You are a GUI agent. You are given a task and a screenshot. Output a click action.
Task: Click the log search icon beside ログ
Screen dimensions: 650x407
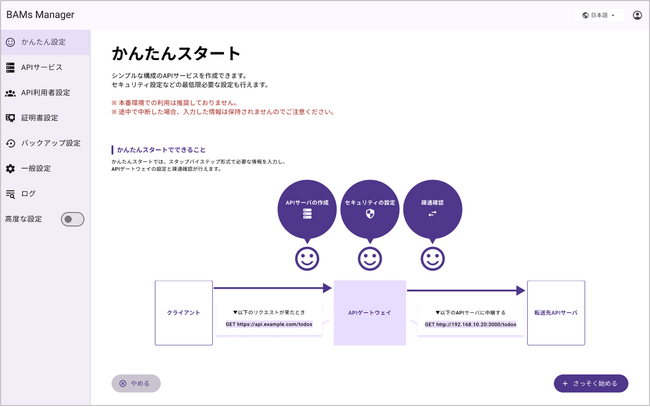(x=10, y=194)
